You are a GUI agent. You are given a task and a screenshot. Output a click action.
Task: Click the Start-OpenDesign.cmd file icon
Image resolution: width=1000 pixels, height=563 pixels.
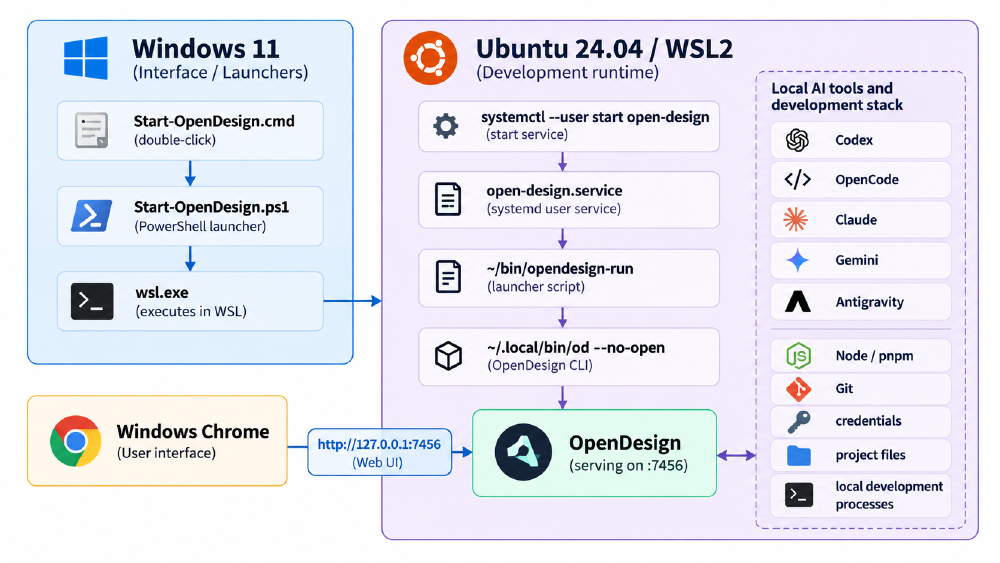91,130
